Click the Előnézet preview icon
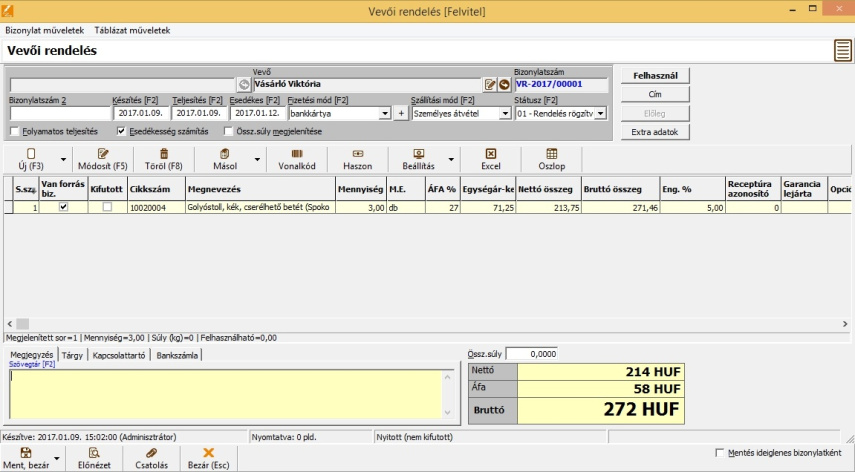The width and height of the screenshot is (855, 472). [x=93, y=453]
